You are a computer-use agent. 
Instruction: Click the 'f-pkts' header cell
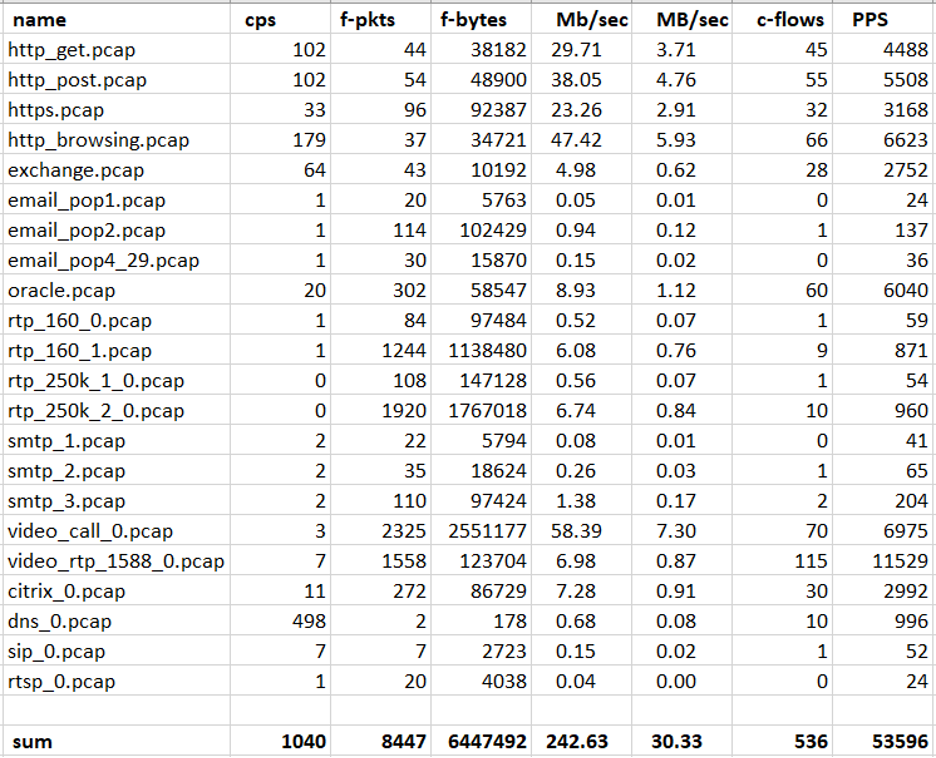pos(361,19)
